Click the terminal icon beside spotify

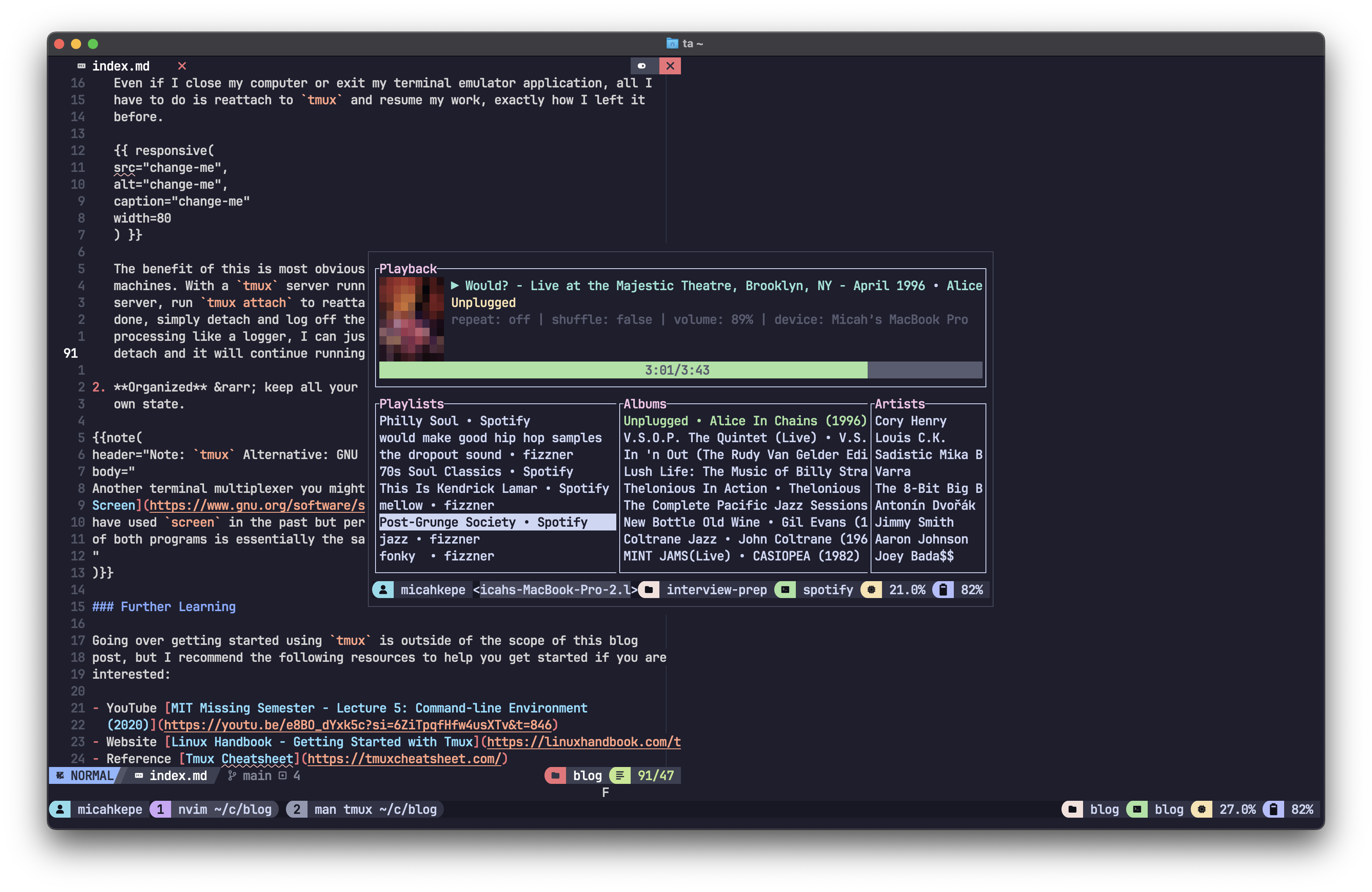click(785, 590)
